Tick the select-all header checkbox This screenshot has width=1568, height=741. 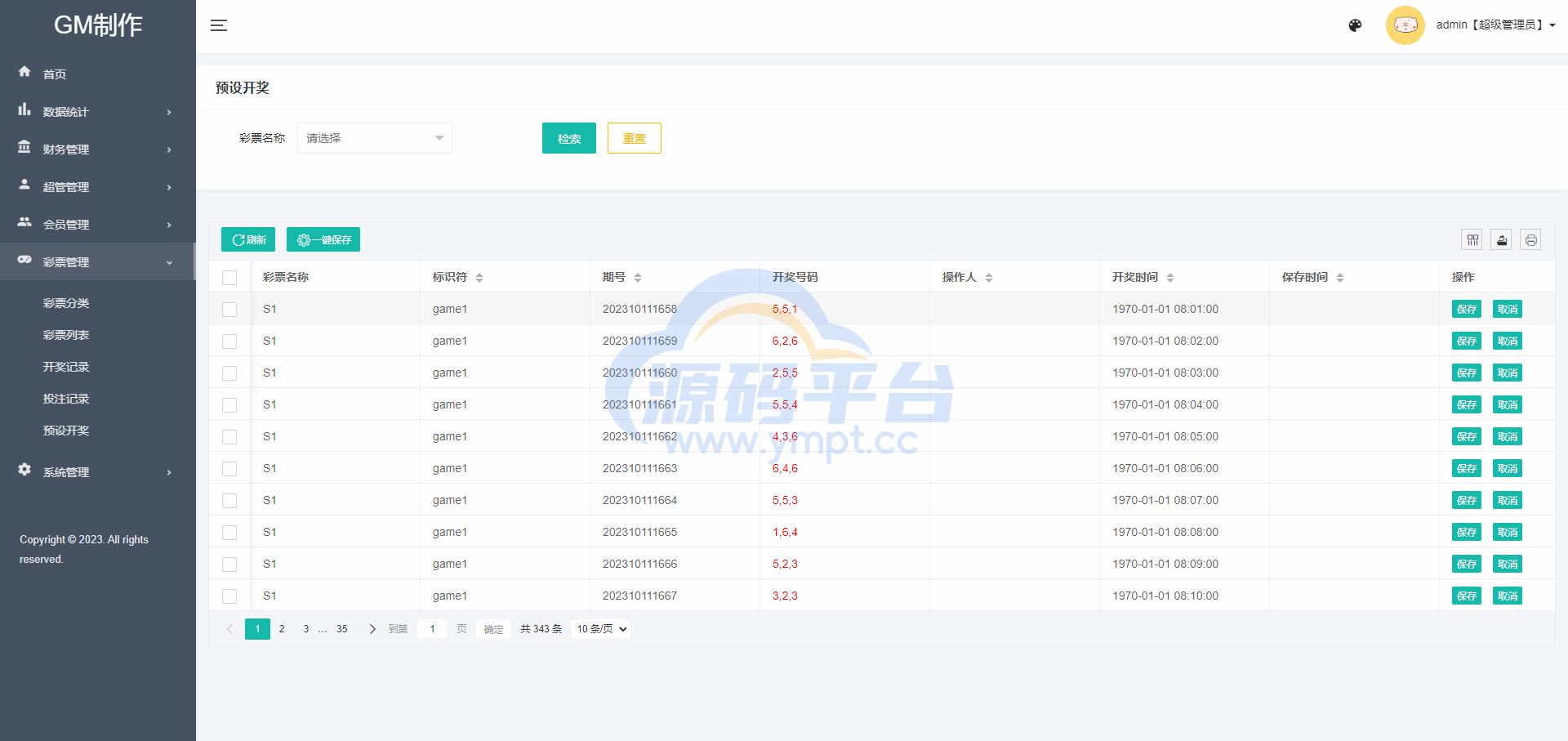coord(229,278)
